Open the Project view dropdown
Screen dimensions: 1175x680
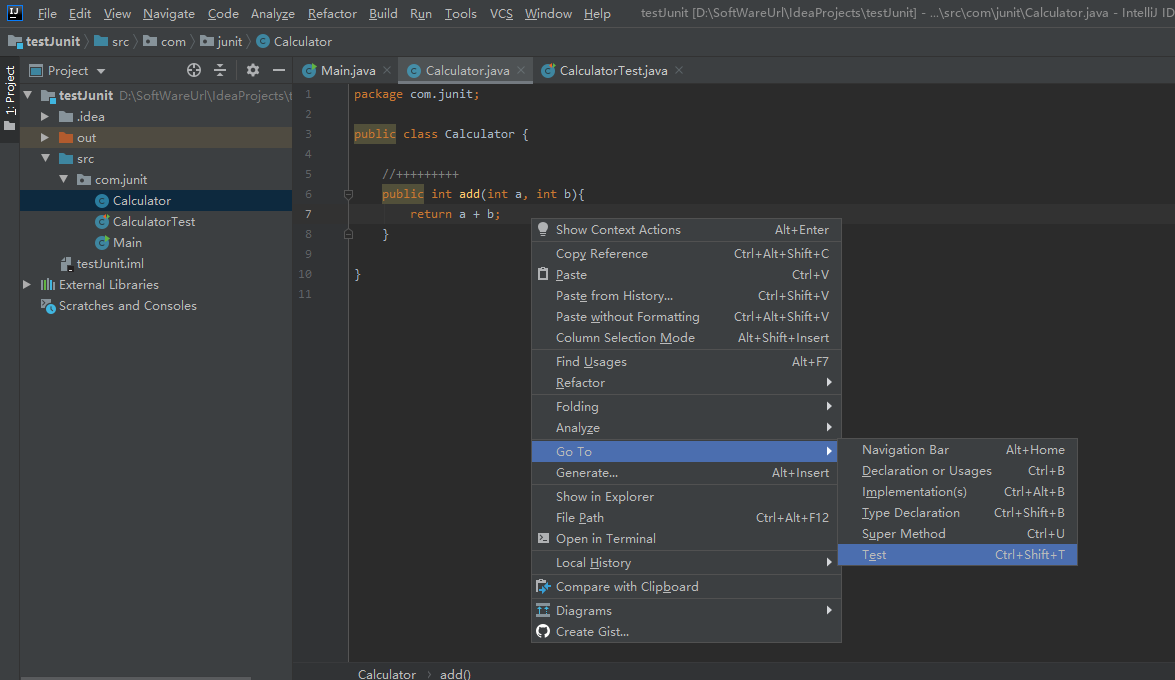pos(101,71)
